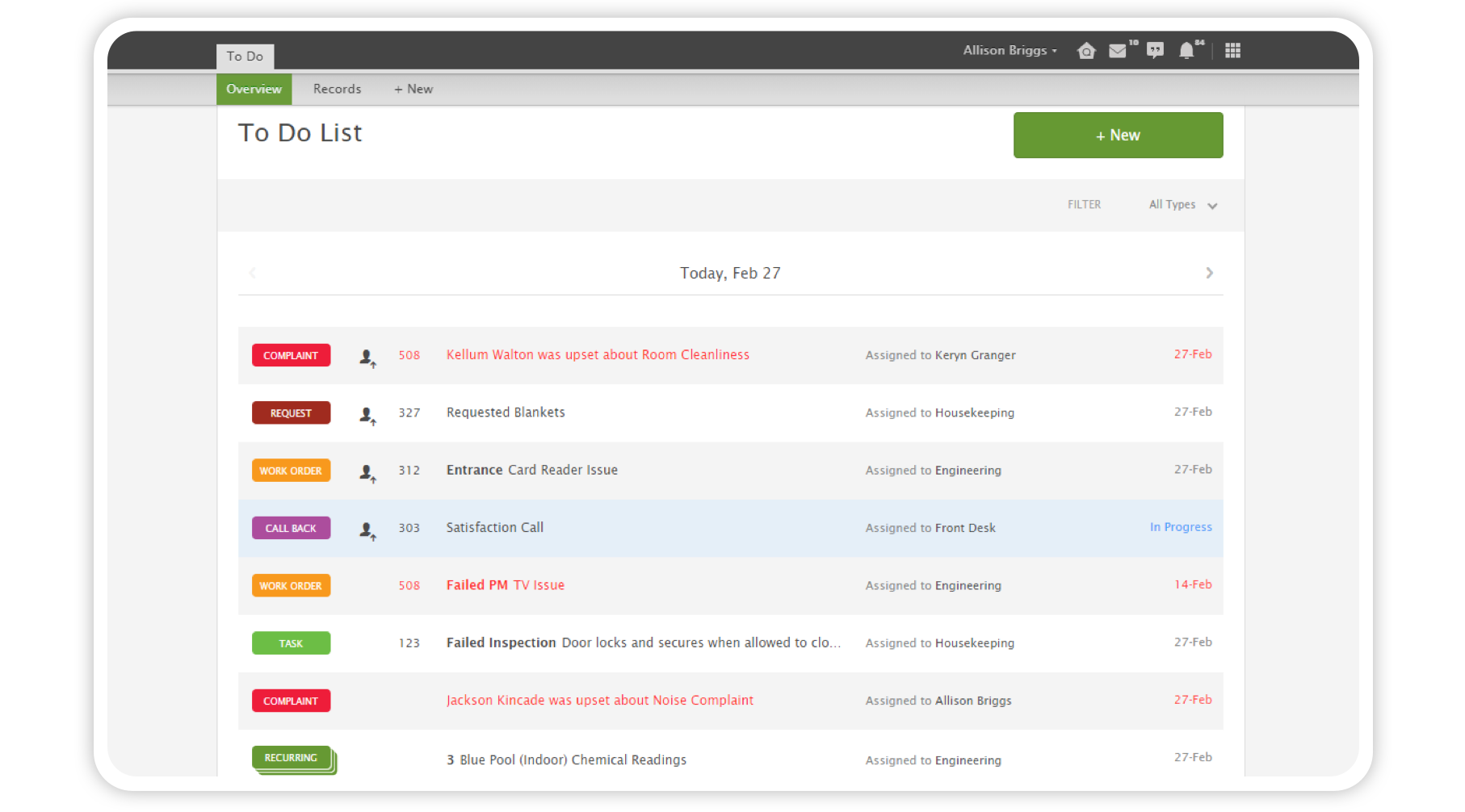
Task: Open the chat quote bubble icon
Action: [x=1156, y=51]
